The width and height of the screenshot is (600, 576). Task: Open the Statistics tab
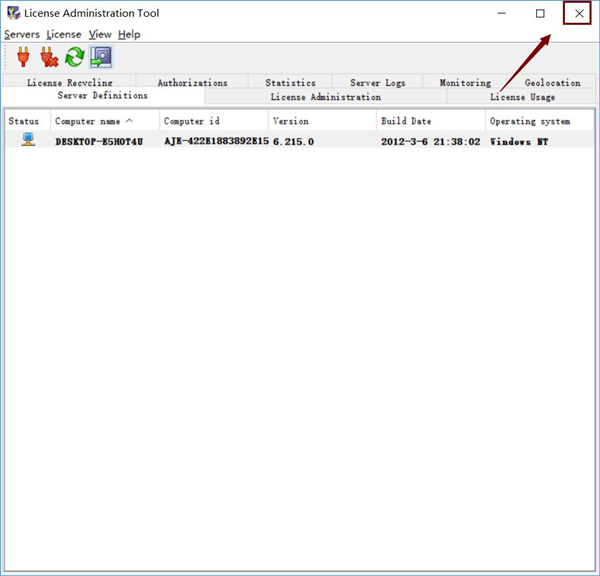click(290, 82)
